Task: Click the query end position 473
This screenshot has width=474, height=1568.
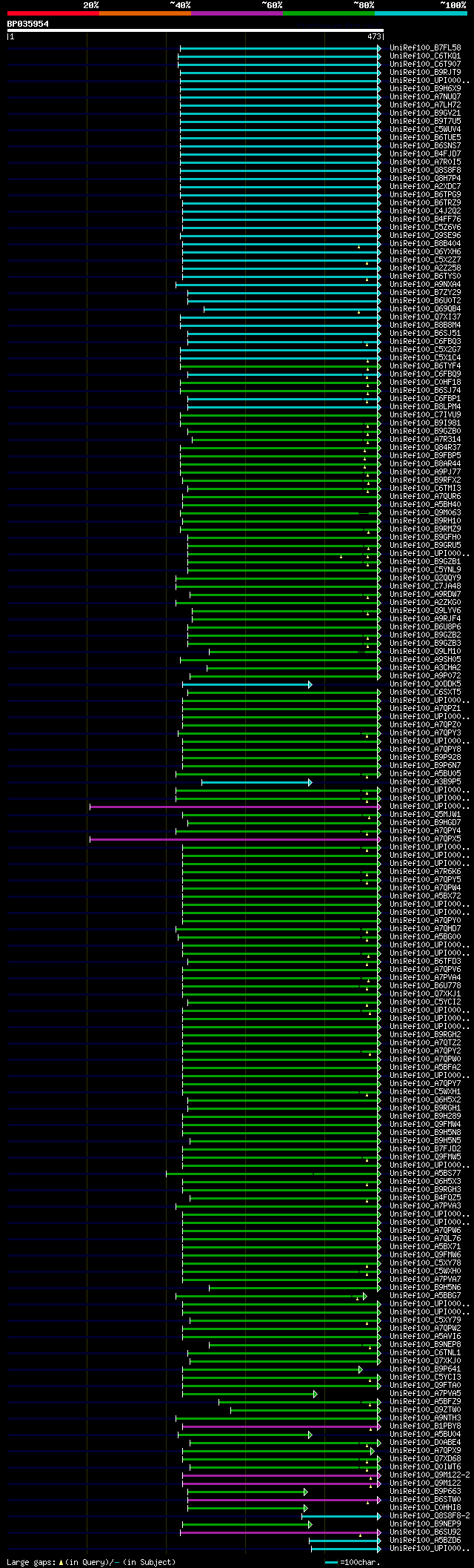Action: [374, 36]
